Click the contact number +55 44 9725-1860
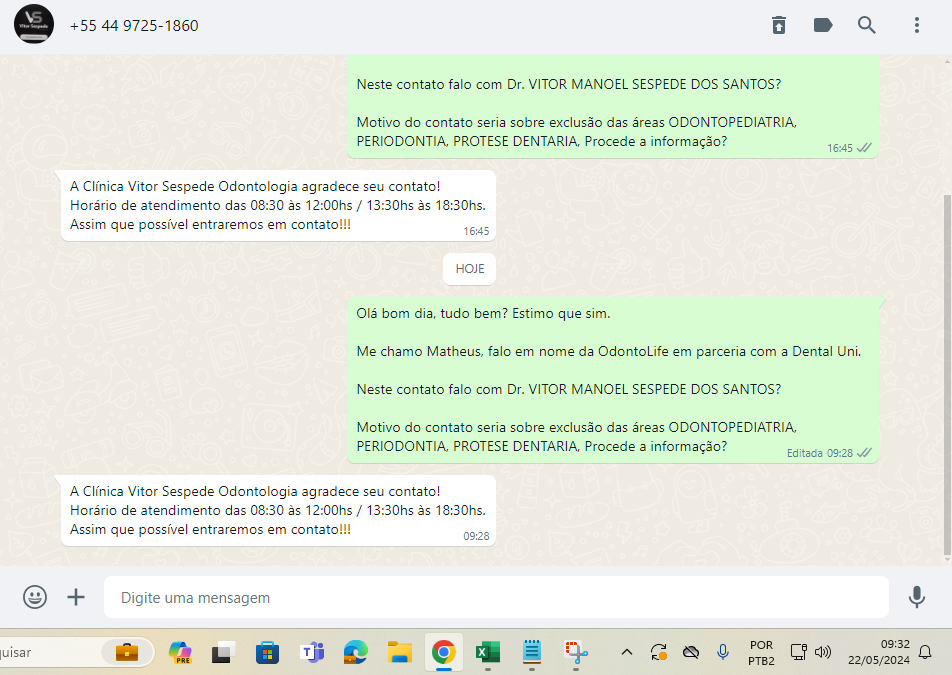 click(134, 25)
